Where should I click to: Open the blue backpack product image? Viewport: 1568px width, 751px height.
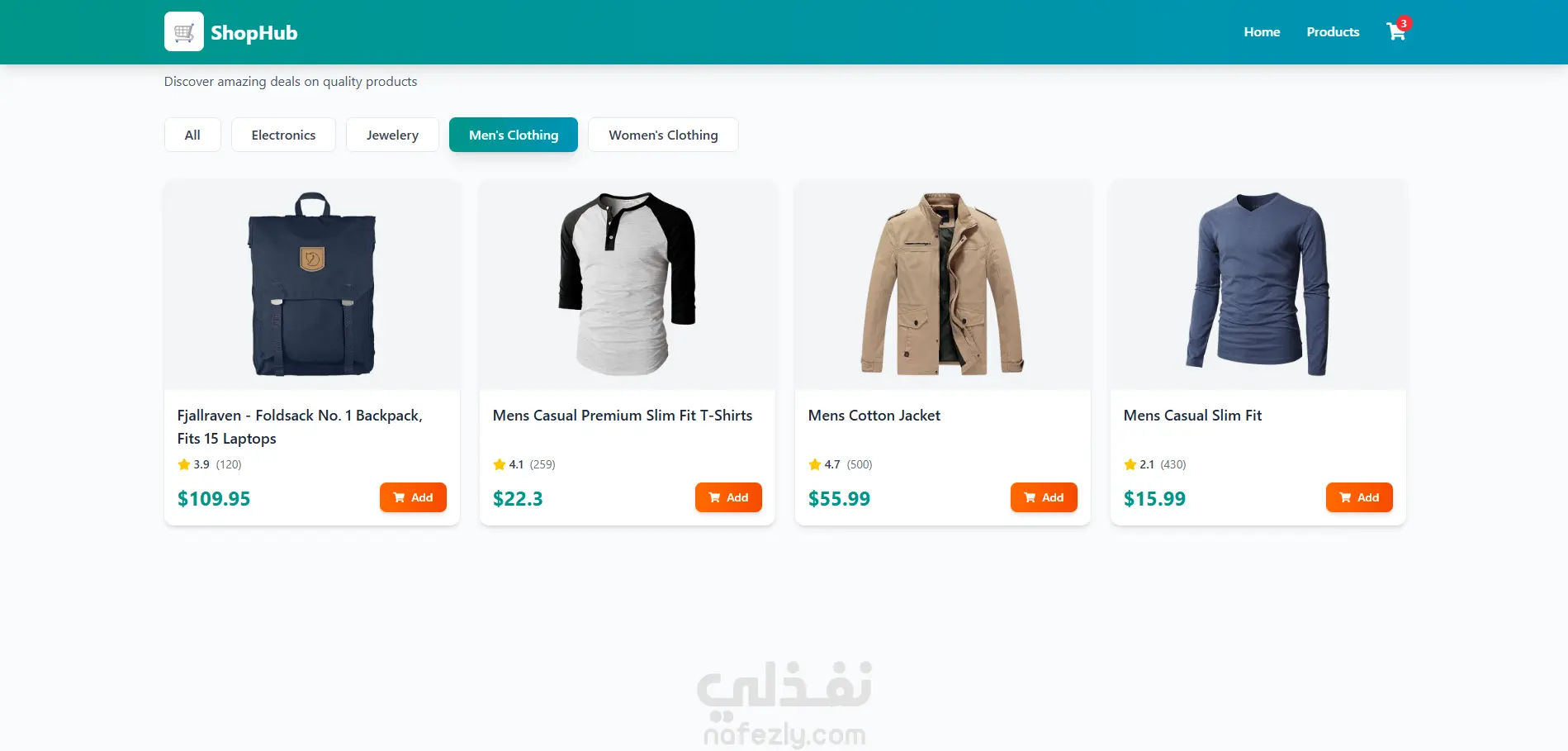pos(312,284)
